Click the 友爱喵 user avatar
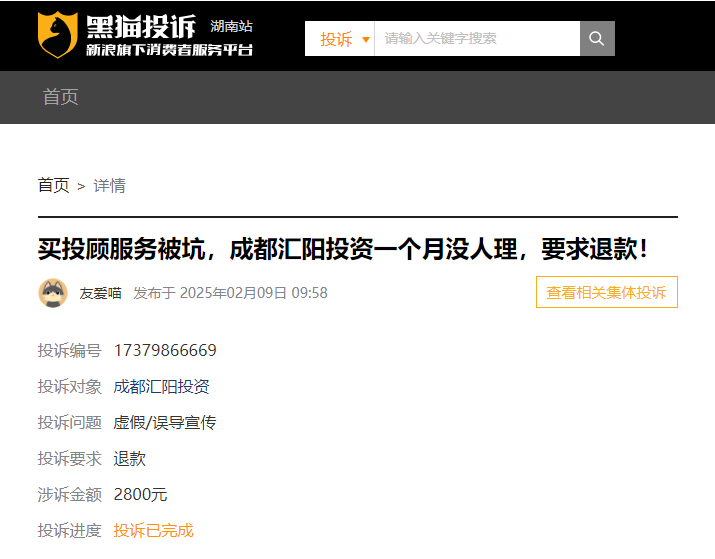Image resolution: width=715 pixels, height=559 pixels. 53,293
